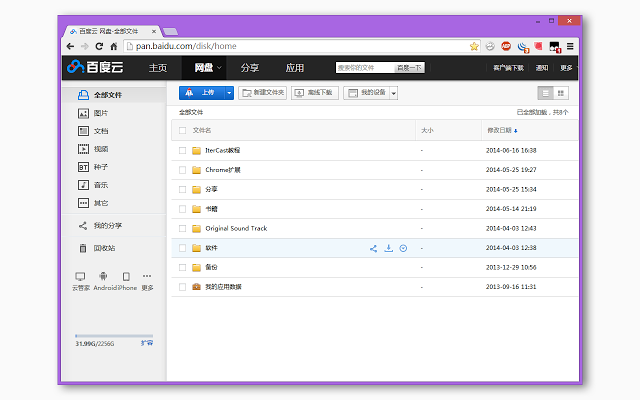
Task: Open the Chrome扩展 folder name
Action: [223, 170]
